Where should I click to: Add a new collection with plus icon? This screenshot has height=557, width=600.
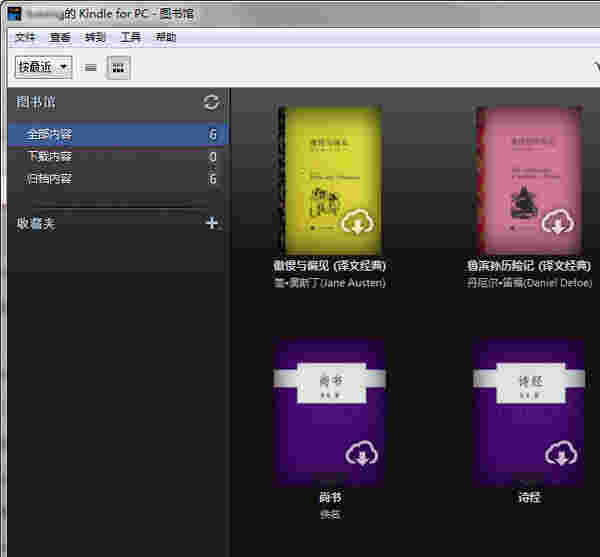coord(211,223)
